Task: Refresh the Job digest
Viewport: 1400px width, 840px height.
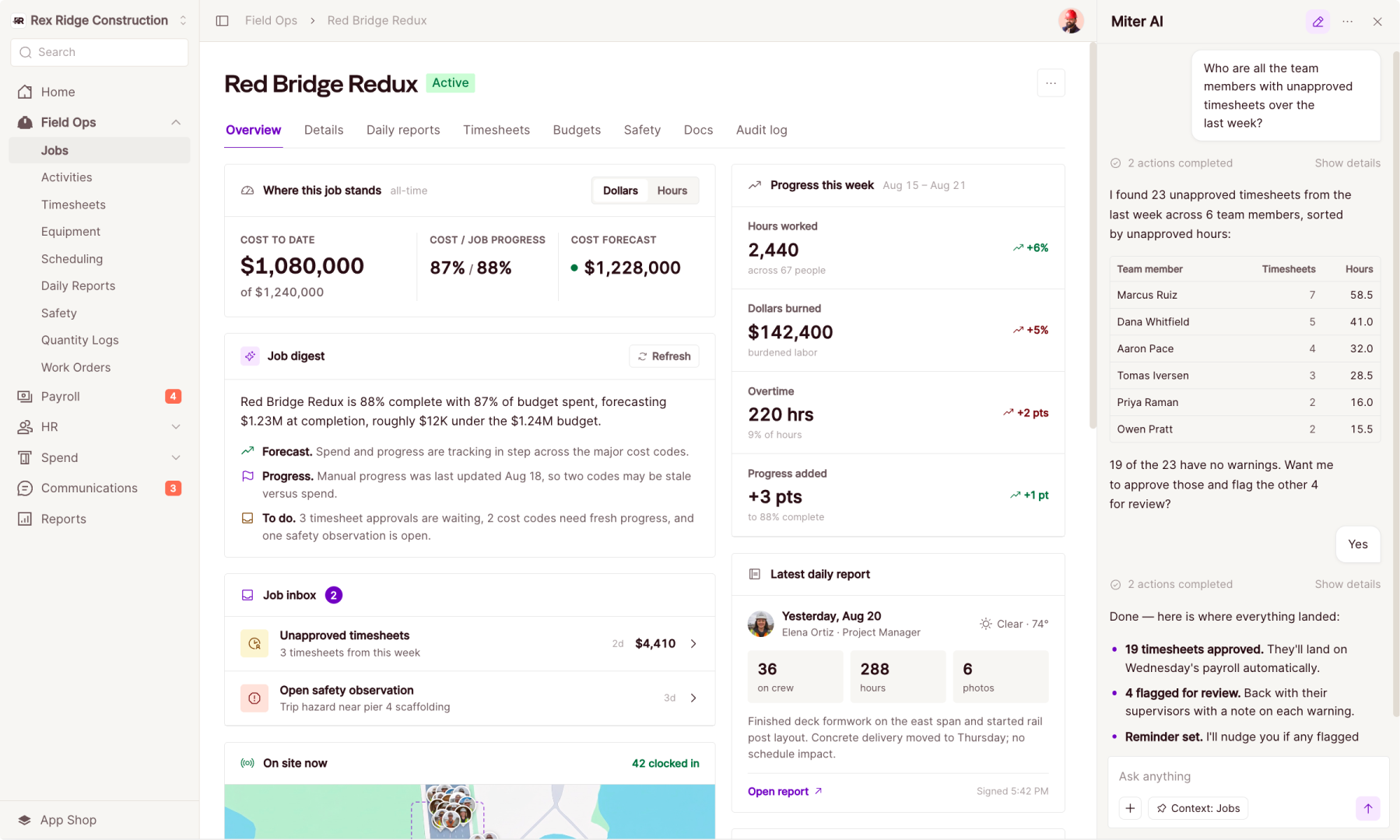Action: pyautogui.click(x=664, y=356)
